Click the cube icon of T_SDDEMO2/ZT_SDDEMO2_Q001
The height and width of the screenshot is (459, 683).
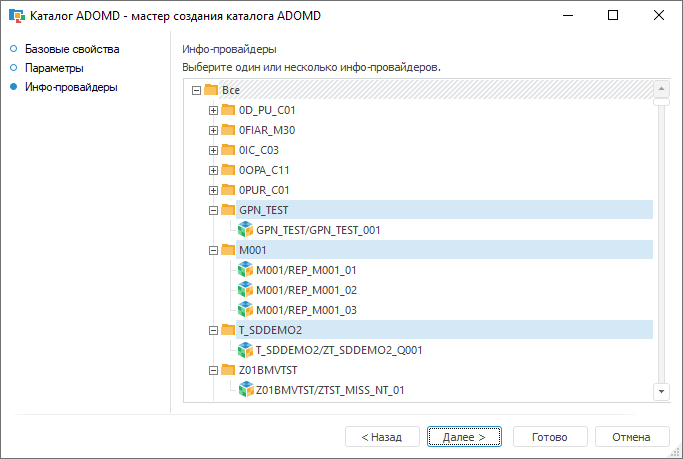click(x=246, y=350)
